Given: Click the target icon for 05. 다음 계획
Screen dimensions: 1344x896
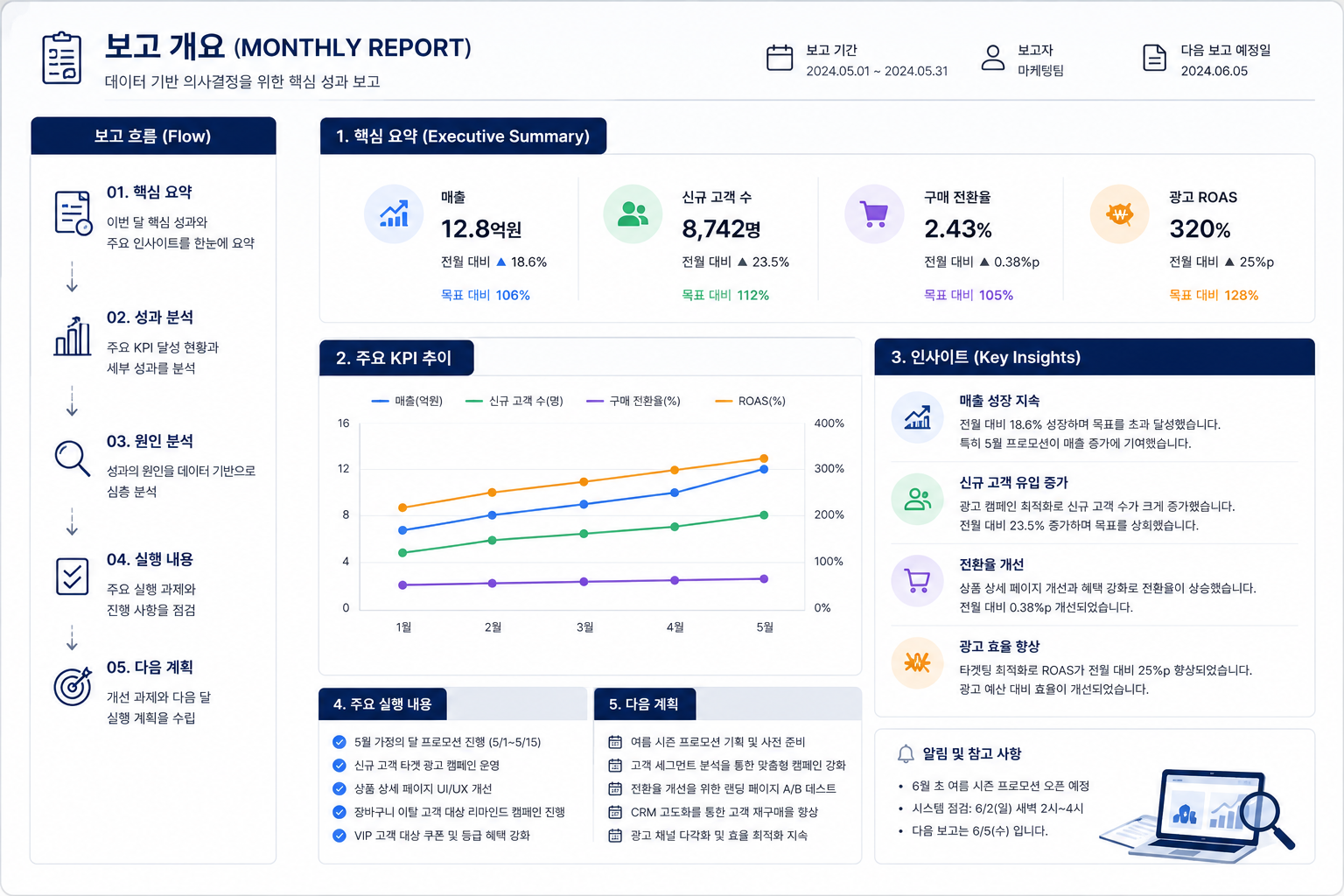Looking at the screenshot, I should point(73,686).
